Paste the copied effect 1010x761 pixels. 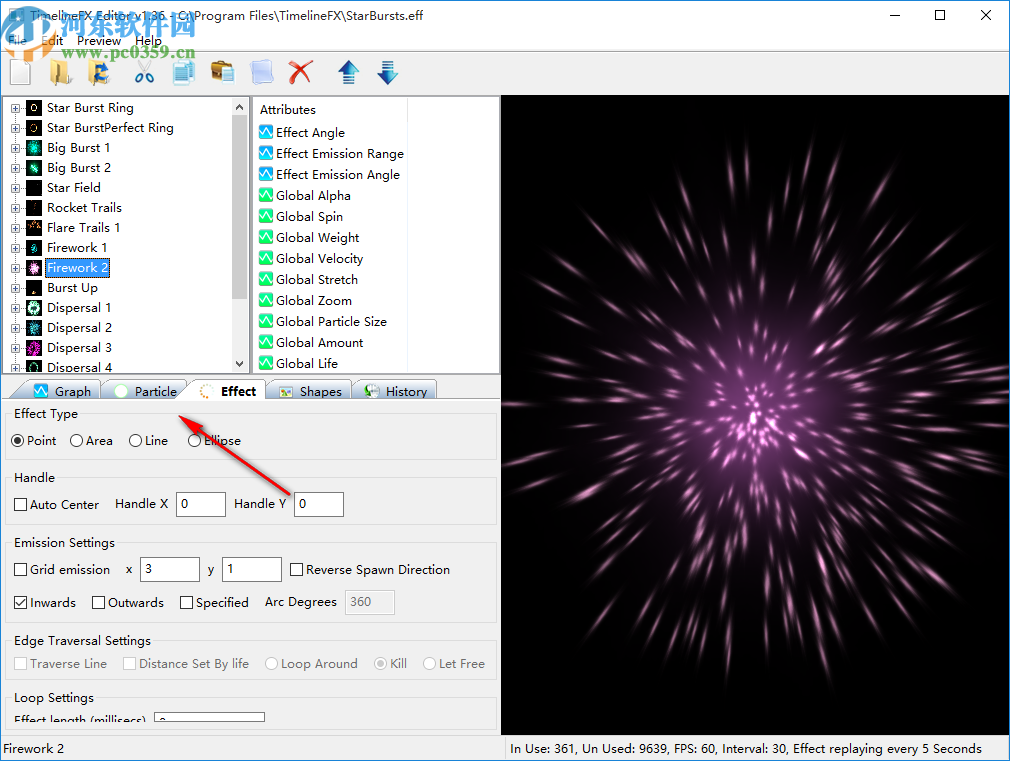222,72
